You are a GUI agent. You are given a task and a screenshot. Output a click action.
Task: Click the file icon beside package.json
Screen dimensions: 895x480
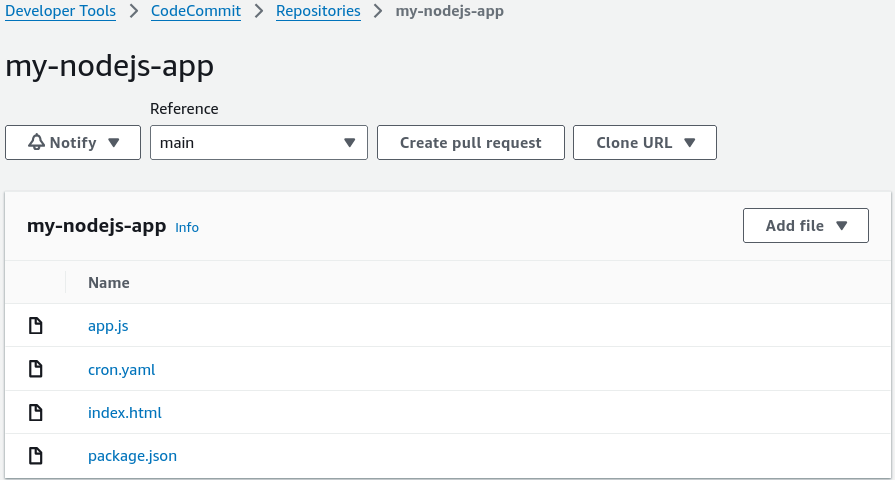pyautogui.click(x=35, y=455)
